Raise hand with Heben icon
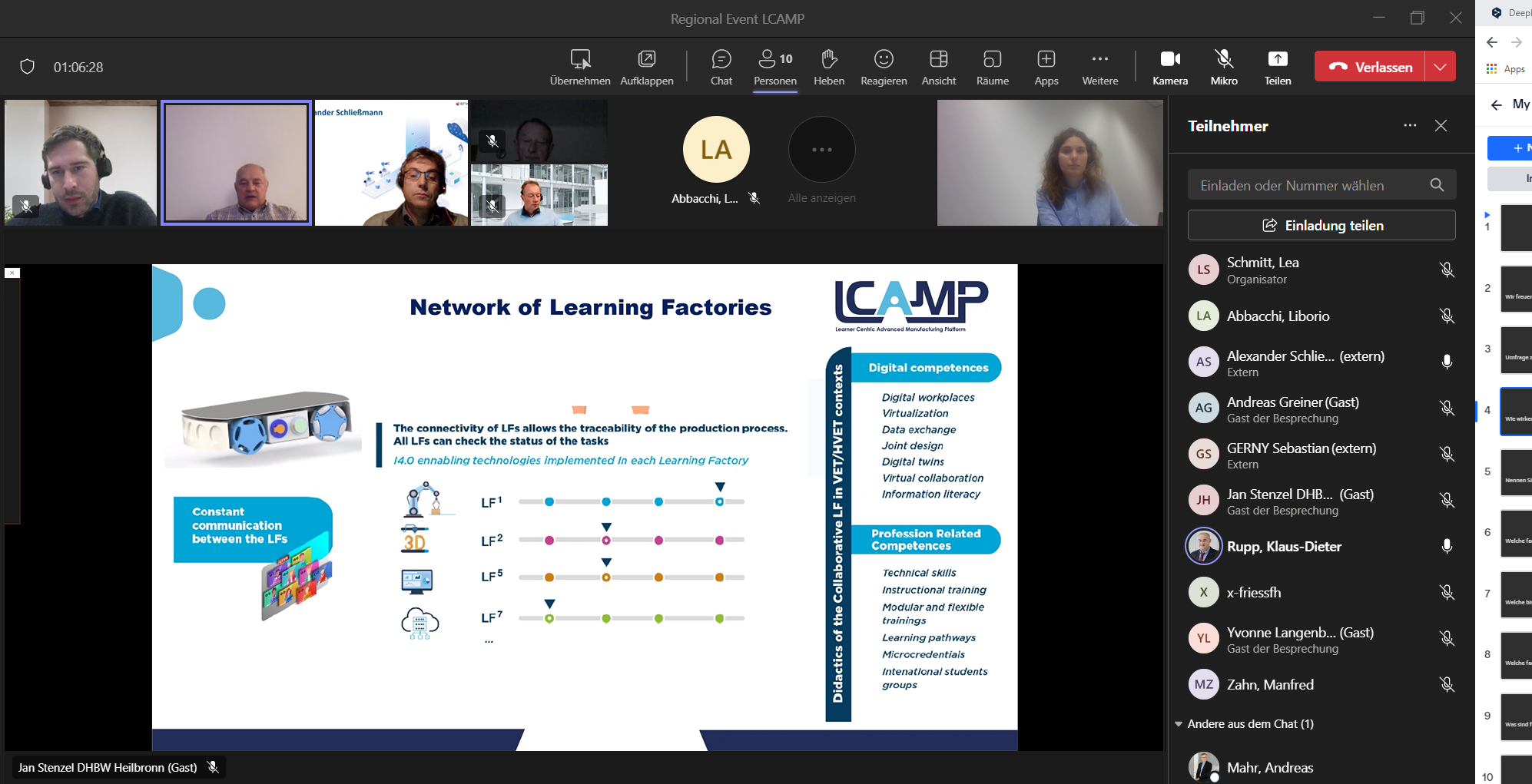The width and height of the screenshot is (1532, 784). pyautogui.click(x=828, y=67)
